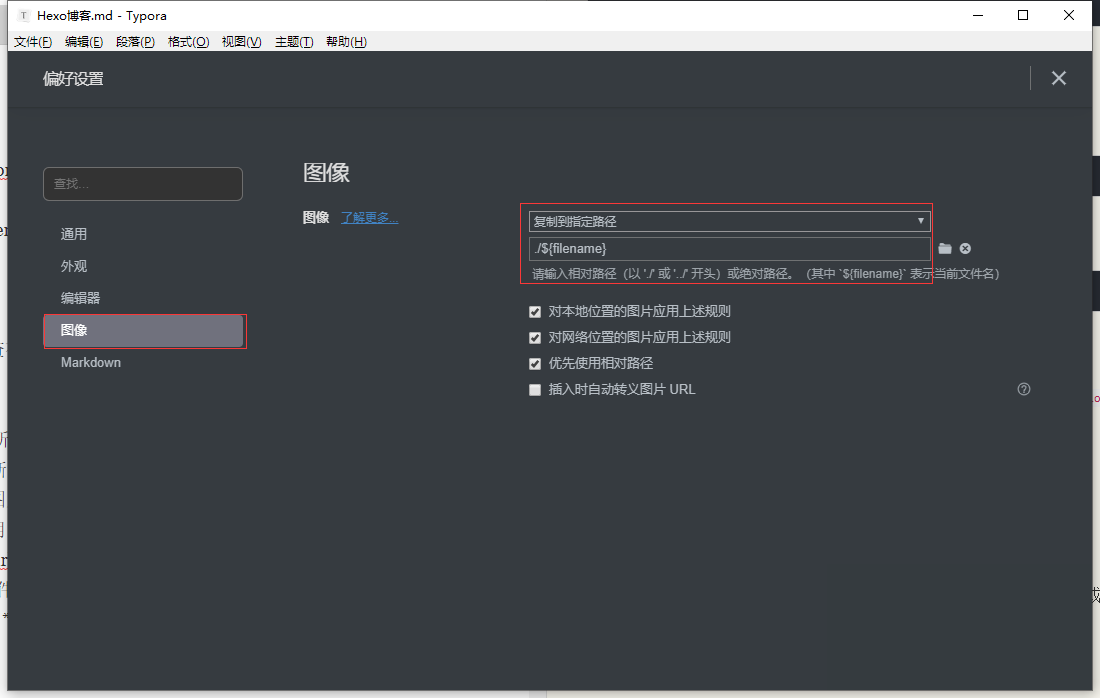Minimize the Typora window
Screen dimensions: 1100x698
[x=977, y=15]
